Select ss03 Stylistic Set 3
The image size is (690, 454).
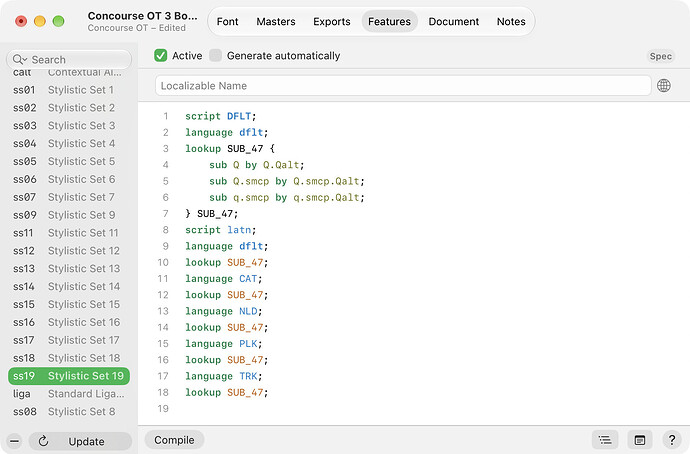click(x=69, y=126)
